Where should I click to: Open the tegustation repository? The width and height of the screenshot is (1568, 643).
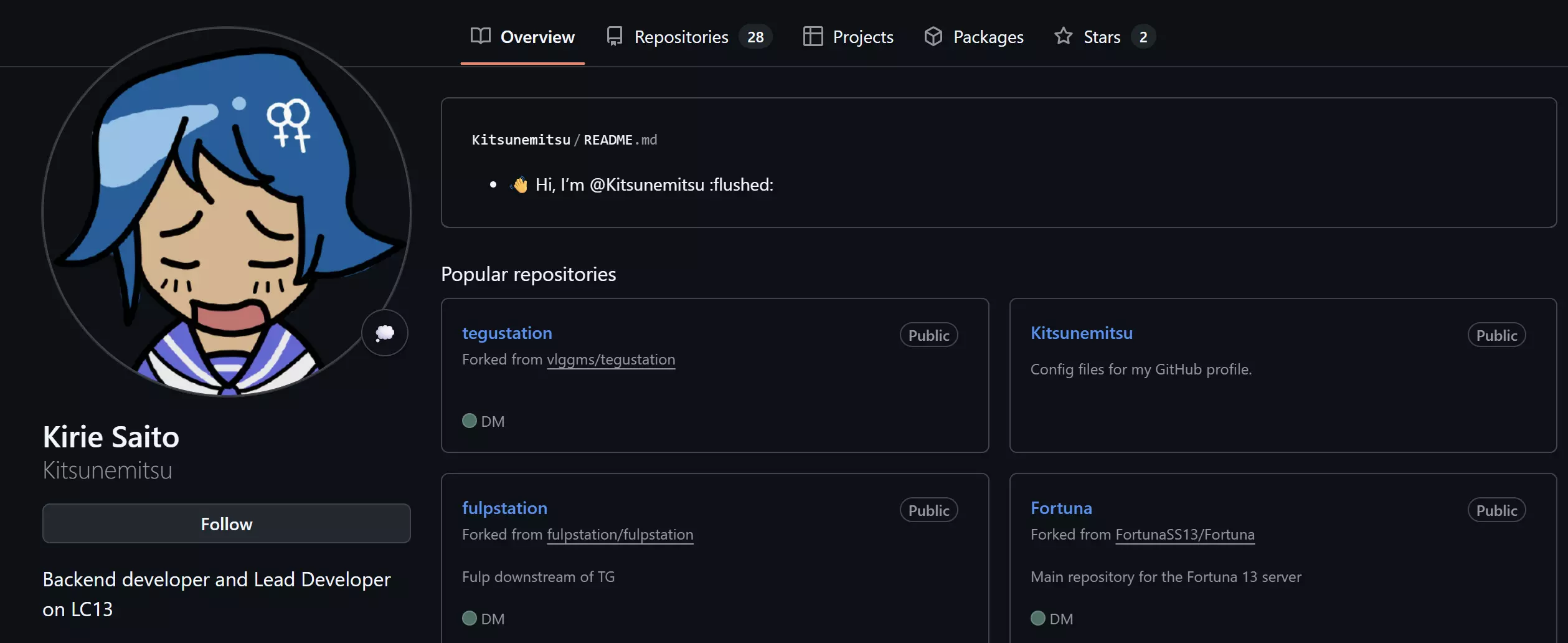[x=507, y=333]
